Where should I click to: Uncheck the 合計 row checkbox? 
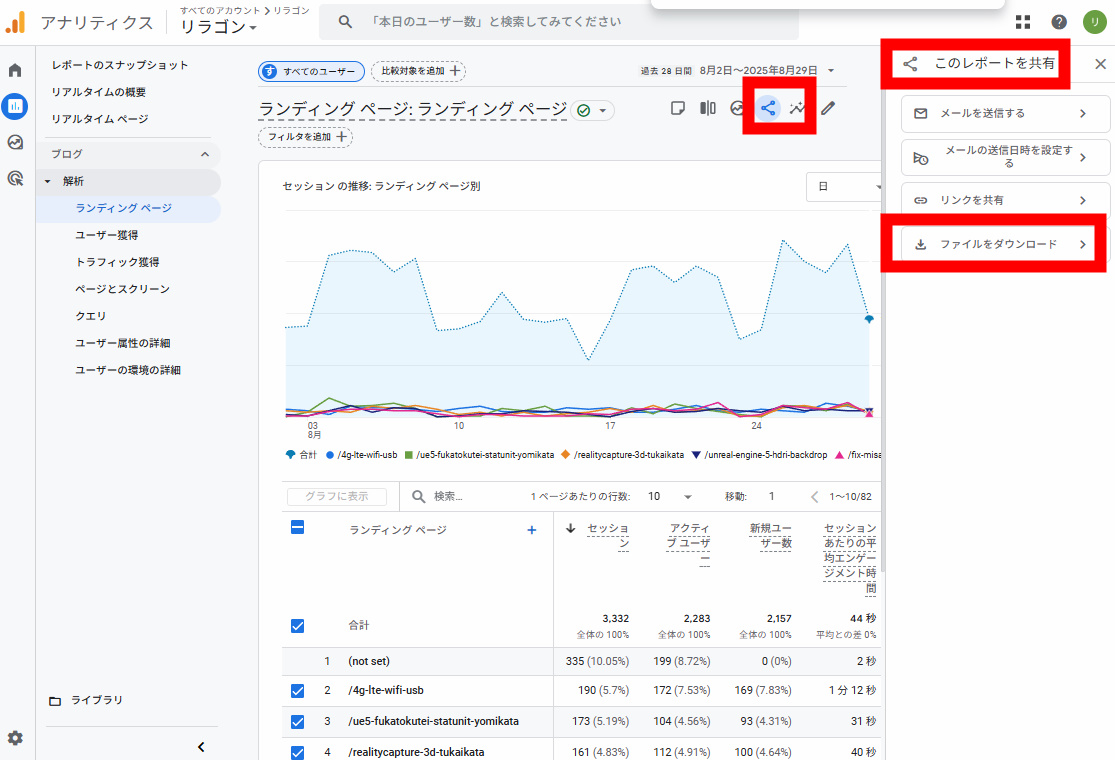tap(297, 625)
